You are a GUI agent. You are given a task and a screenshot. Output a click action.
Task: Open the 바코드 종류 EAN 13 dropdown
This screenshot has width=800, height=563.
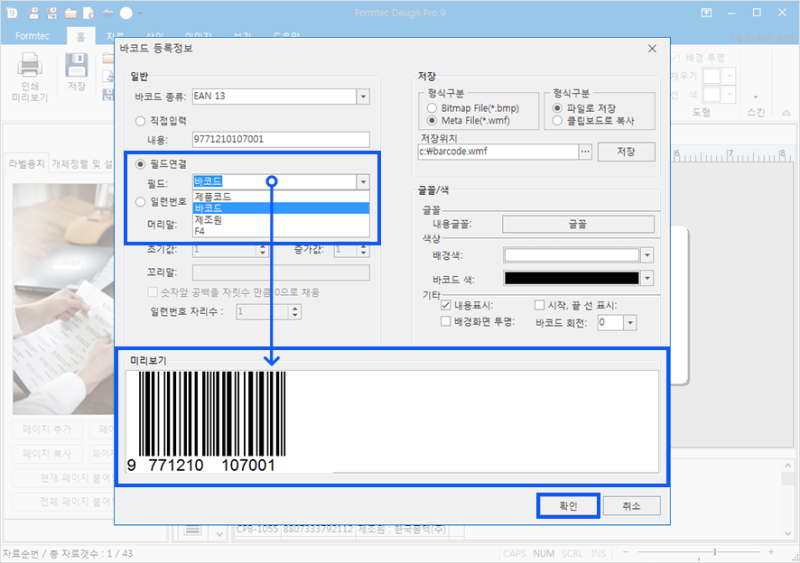pos(363,96)
